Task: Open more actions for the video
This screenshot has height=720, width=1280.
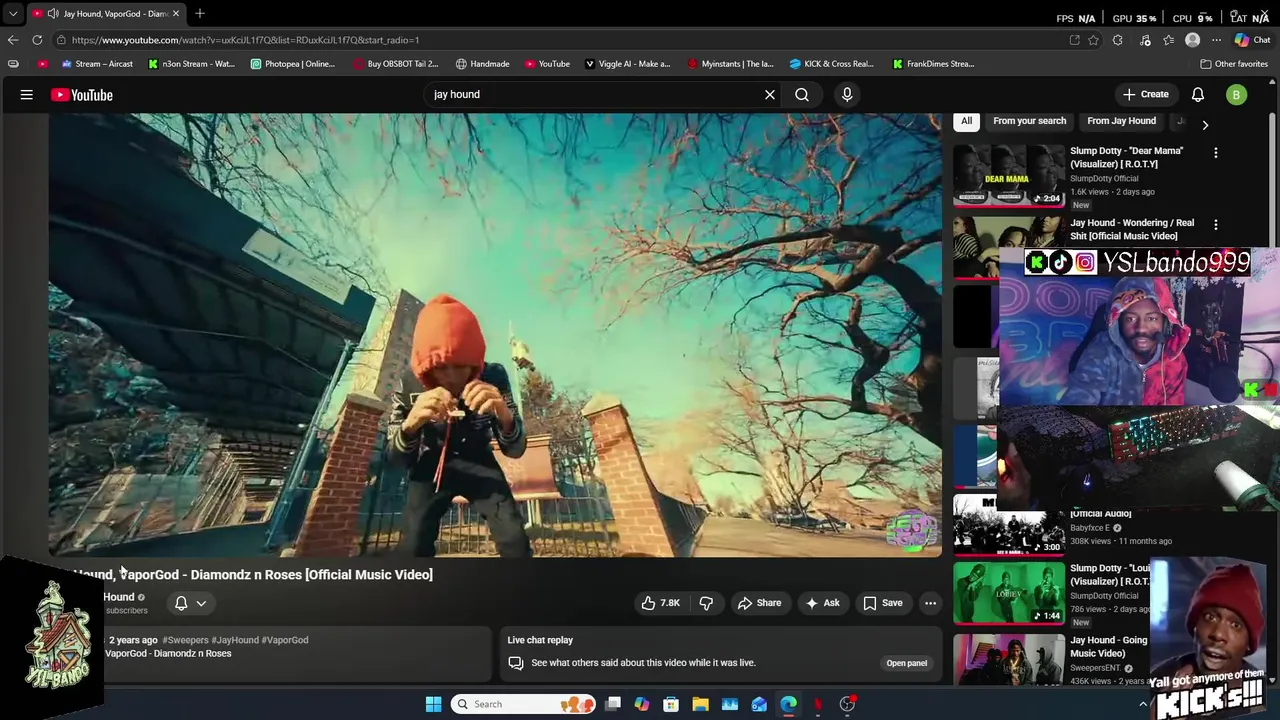Action: tap(930, 603)
